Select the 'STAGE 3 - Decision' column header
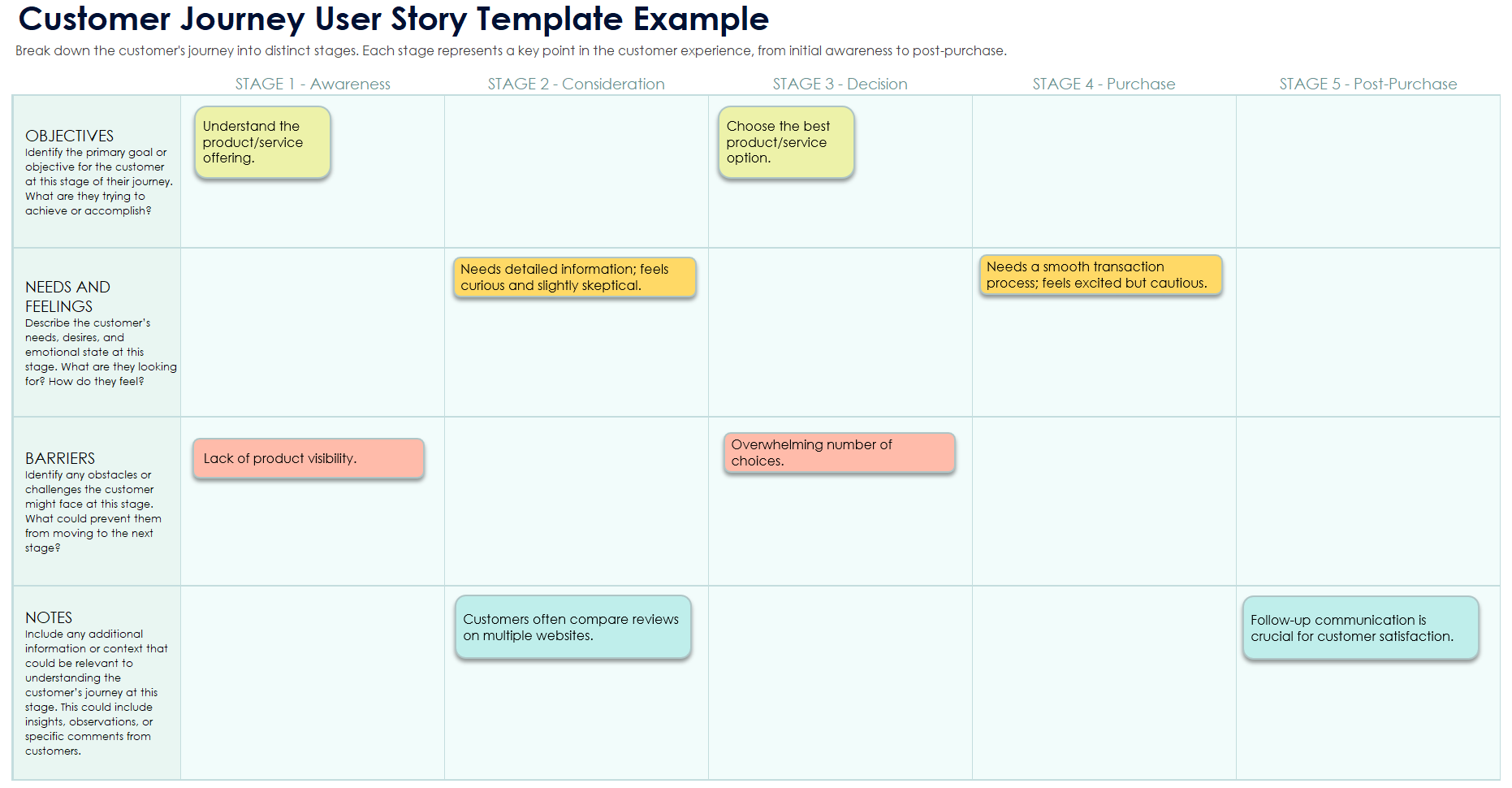 [840, 84]
